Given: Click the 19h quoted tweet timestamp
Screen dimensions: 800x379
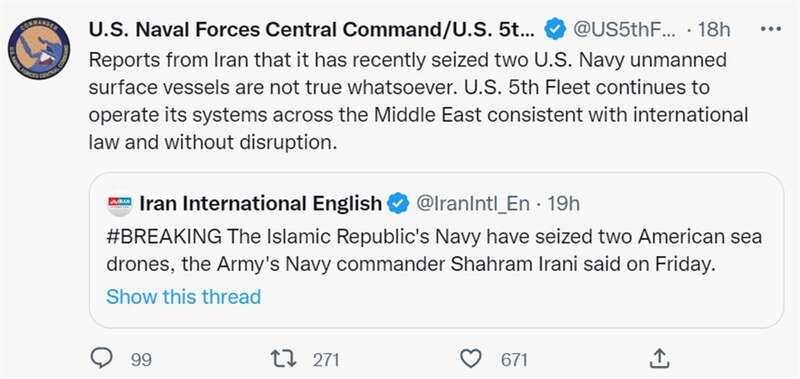Looking at the screenshot, I should click(563, 204).
